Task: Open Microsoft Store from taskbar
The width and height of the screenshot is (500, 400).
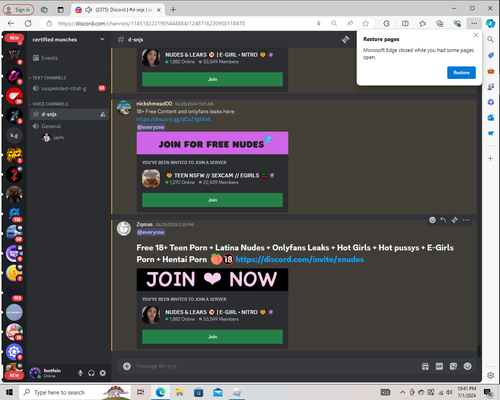Action: pos(199,392)
